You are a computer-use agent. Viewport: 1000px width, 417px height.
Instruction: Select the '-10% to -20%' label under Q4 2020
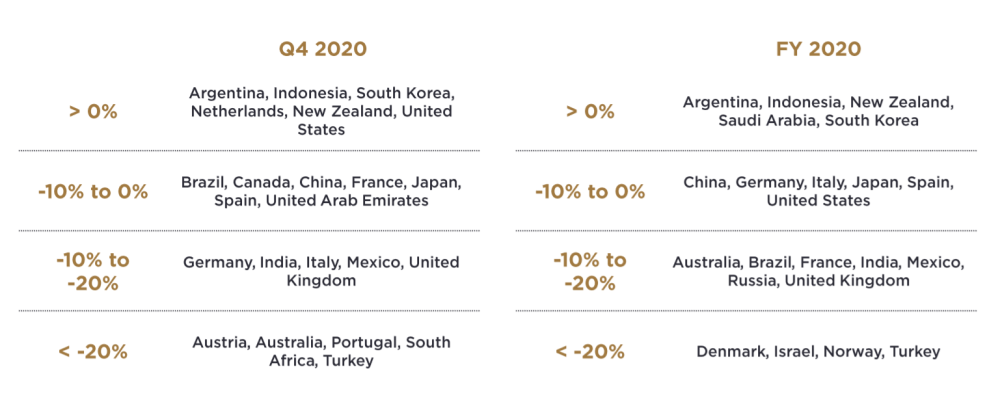tap(92, 271)
